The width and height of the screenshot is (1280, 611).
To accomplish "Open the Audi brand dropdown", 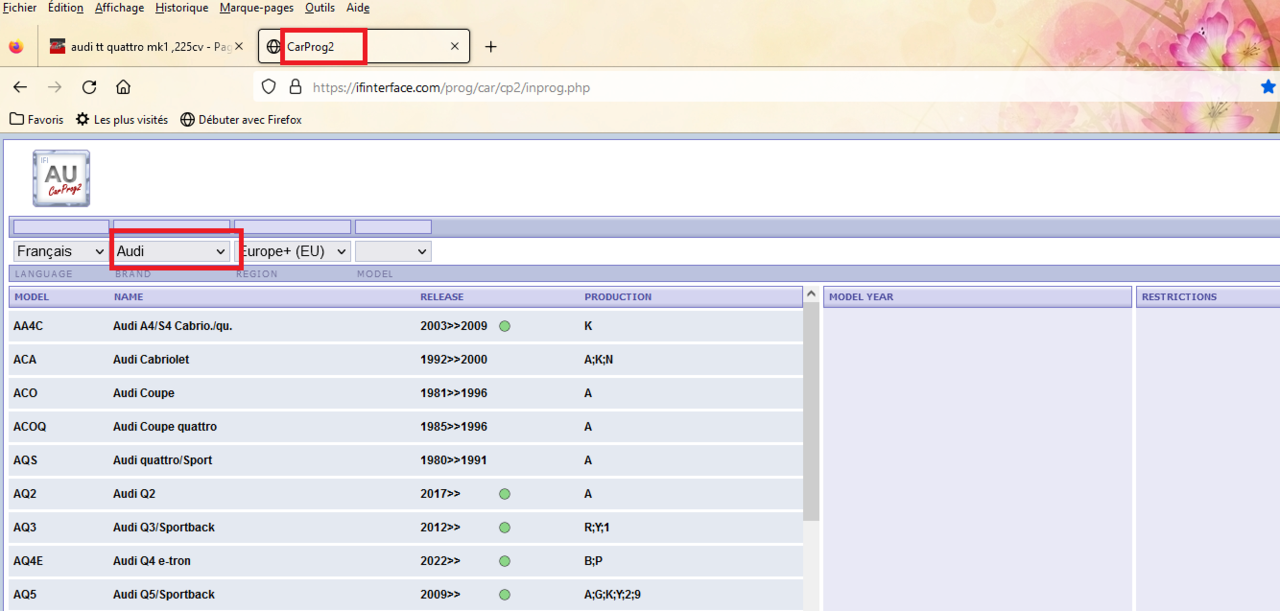I will tap(171, 251).
